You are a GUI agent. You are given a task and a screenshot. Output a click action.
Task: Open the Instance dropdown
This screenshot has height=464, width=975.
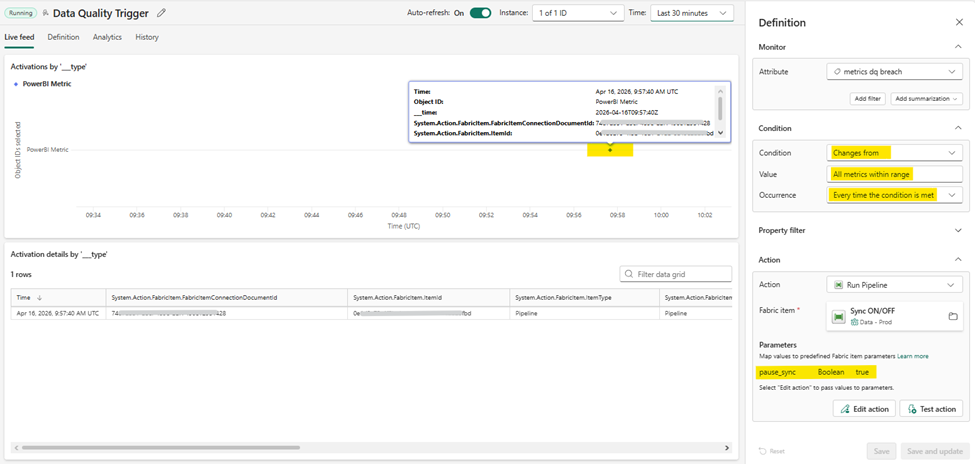tap(578, 13)
